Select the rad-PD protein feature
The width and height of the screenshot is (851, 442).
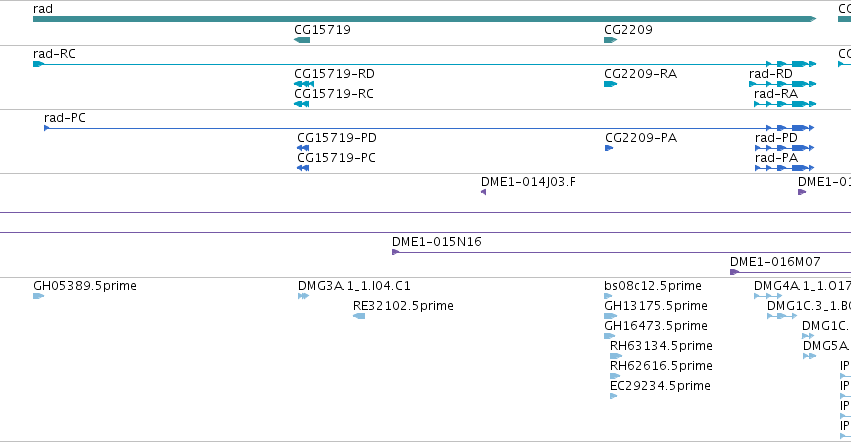pyautogui.click(x=785, y=148)
